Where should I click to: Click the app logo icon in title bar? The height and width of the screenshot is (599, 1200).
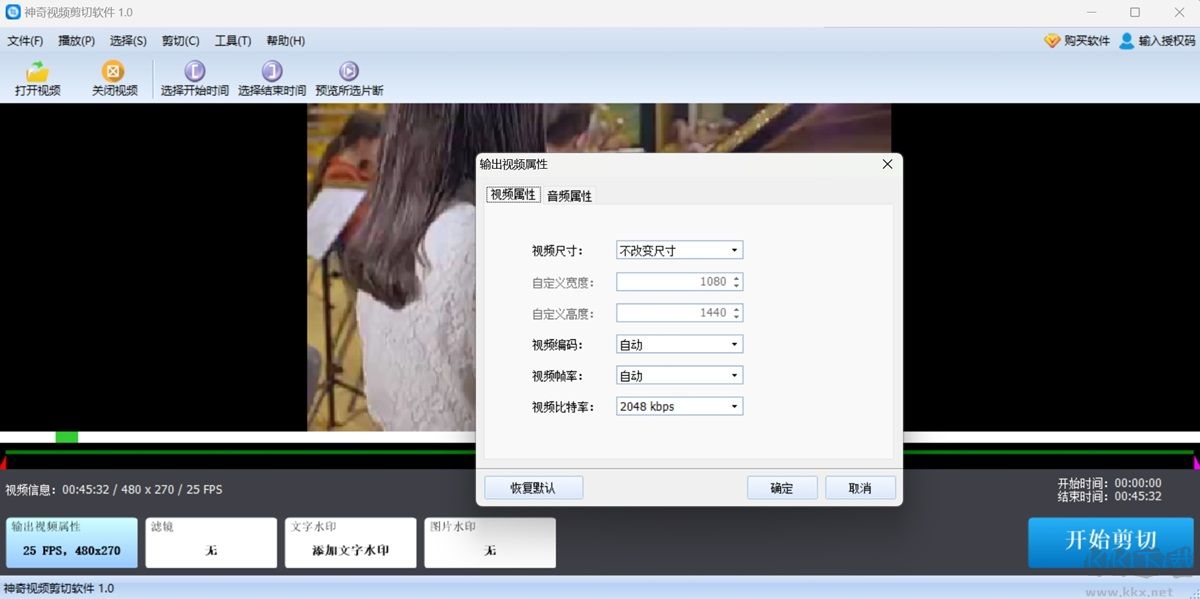click(11, 11)
